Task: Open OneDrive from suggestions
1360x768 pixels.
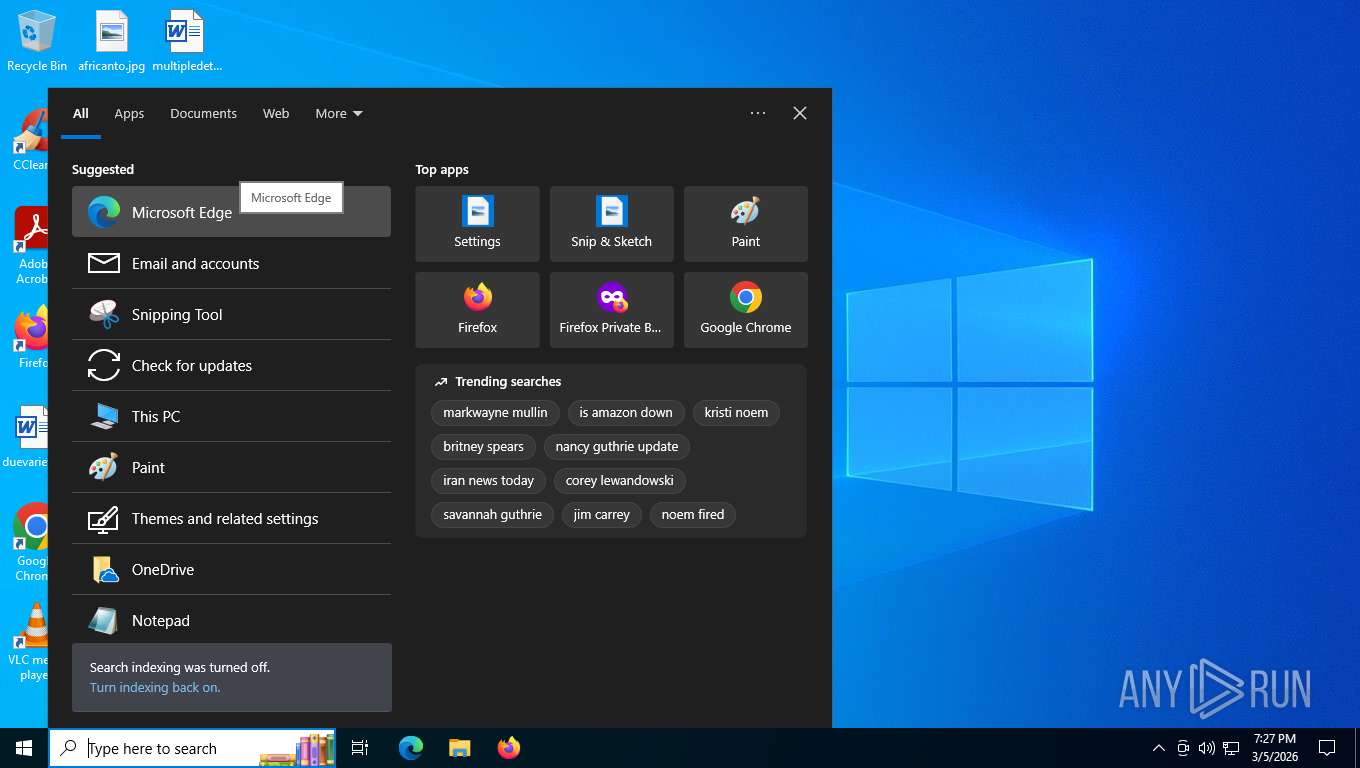Action: pyautogui.click(x=231, y=569)
